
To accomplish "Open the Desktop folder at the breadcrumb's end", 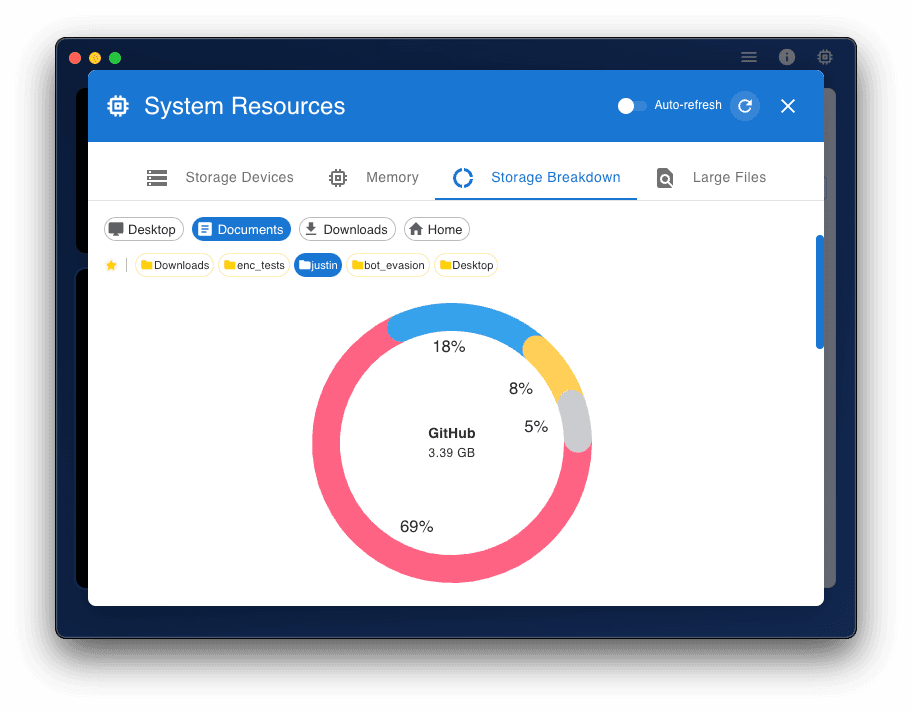I will click(466, 265).
